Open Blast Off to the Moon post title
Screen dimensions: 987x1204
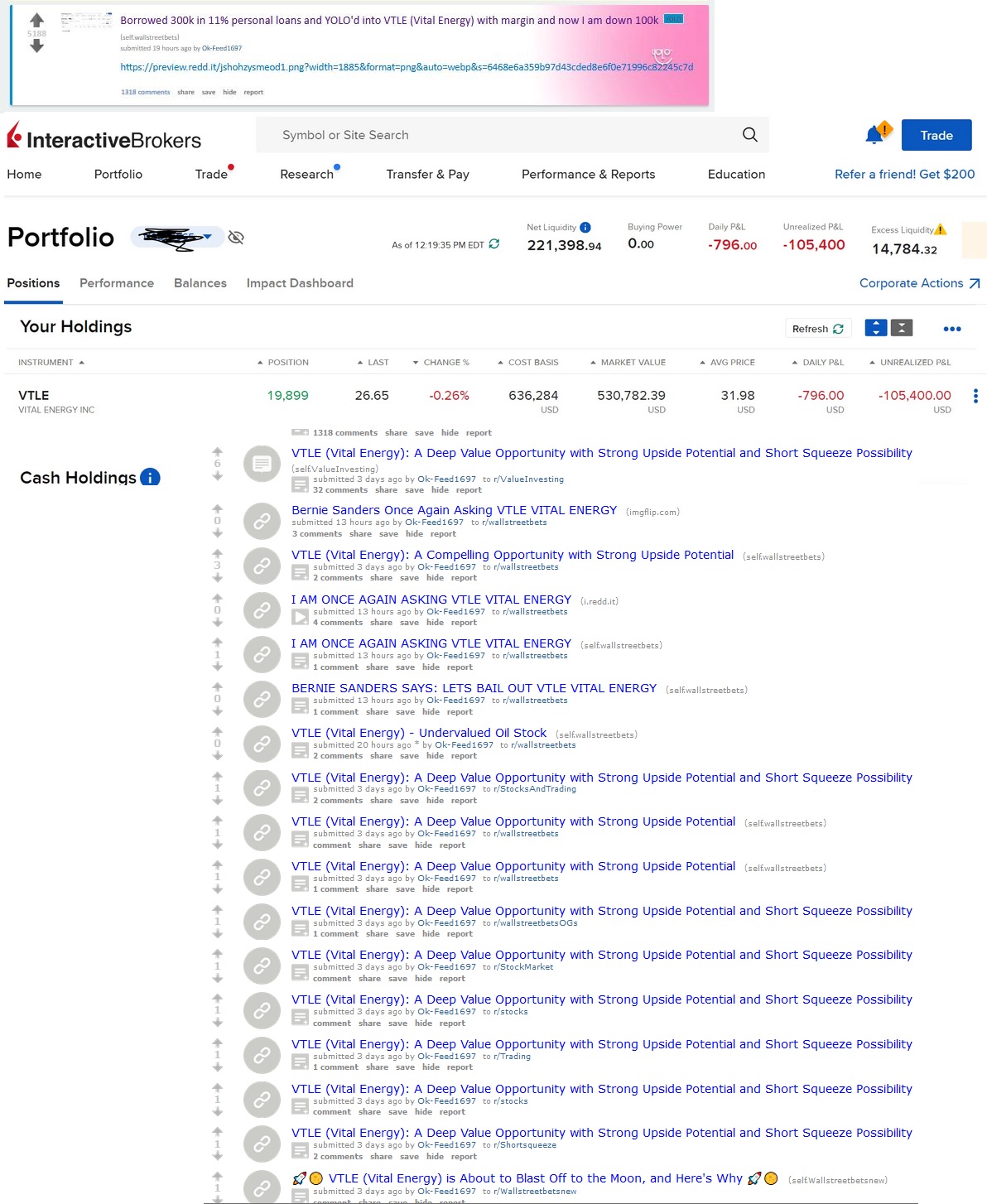point(535,1178)
